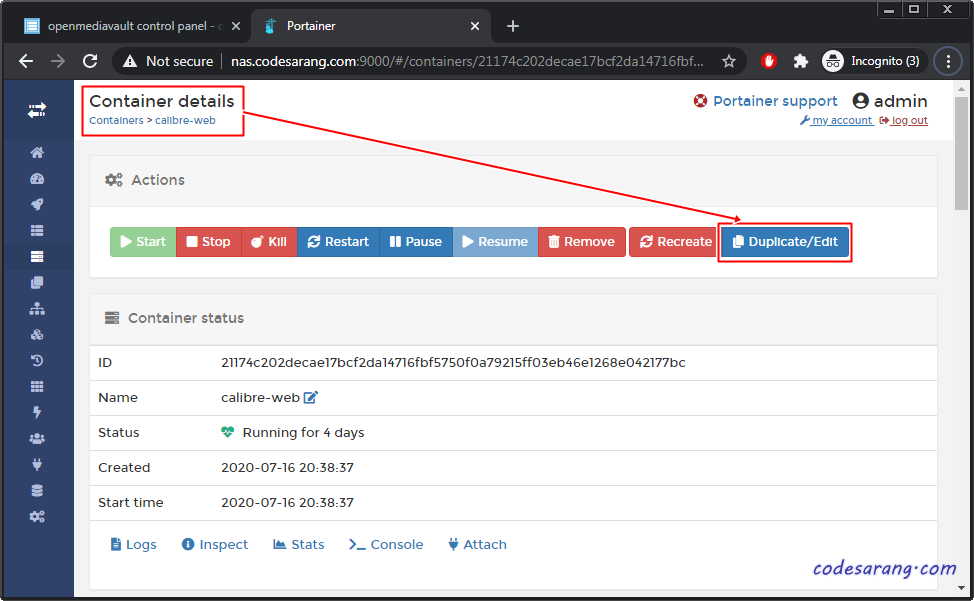Open Containers server icon in sidebar

[37, 256]
